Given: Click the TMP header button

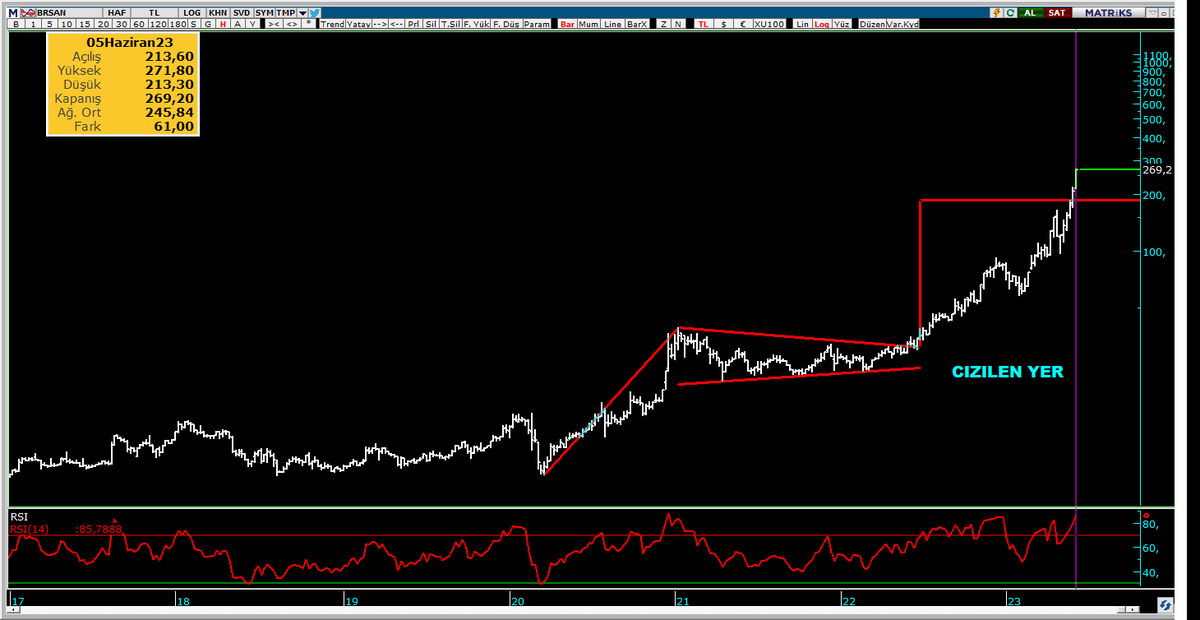Looking at the screenshot, I should [x=286, y=12].
